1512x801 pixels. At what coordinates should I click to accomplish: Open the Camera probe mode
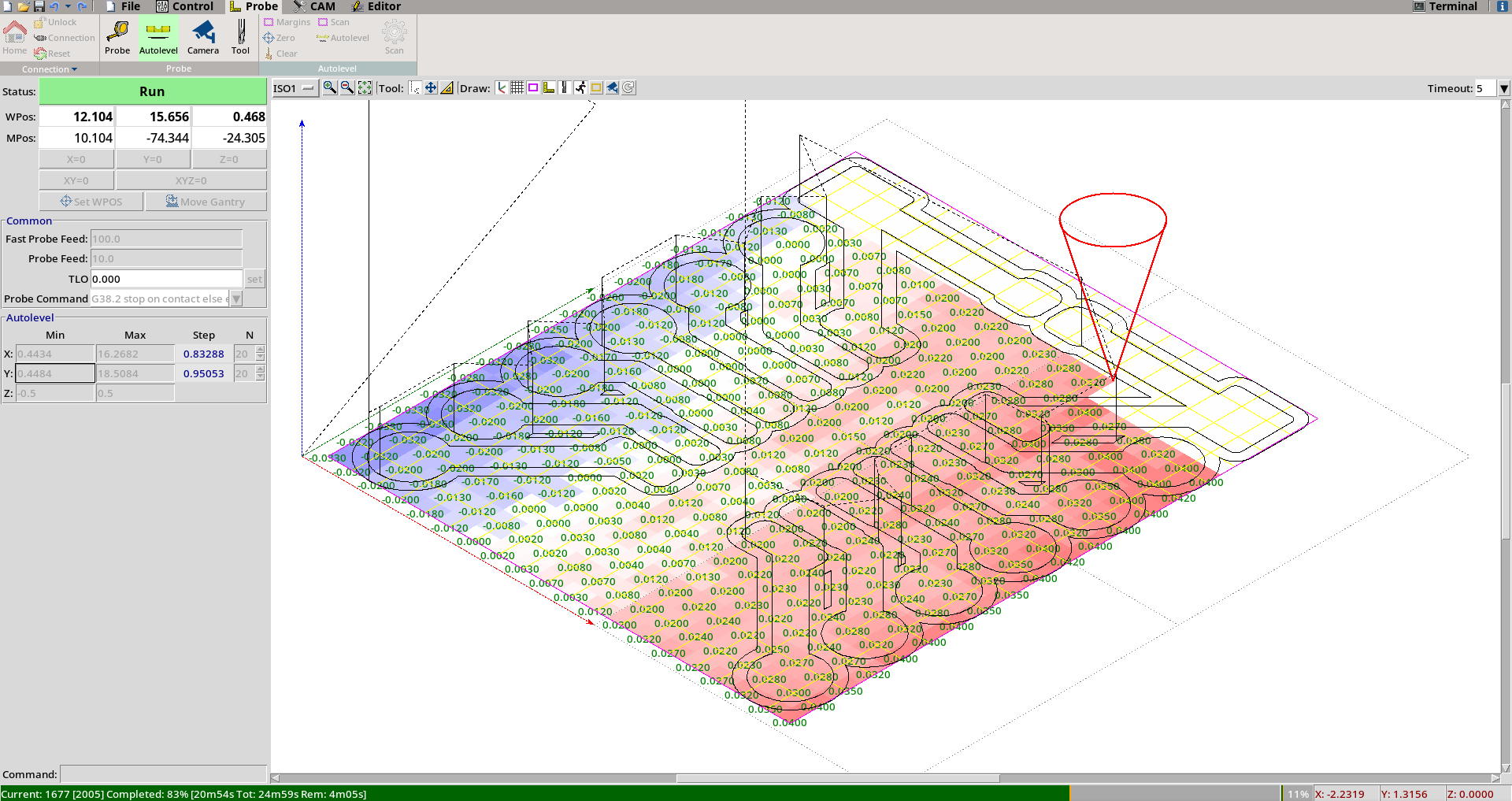click(203, 37)
